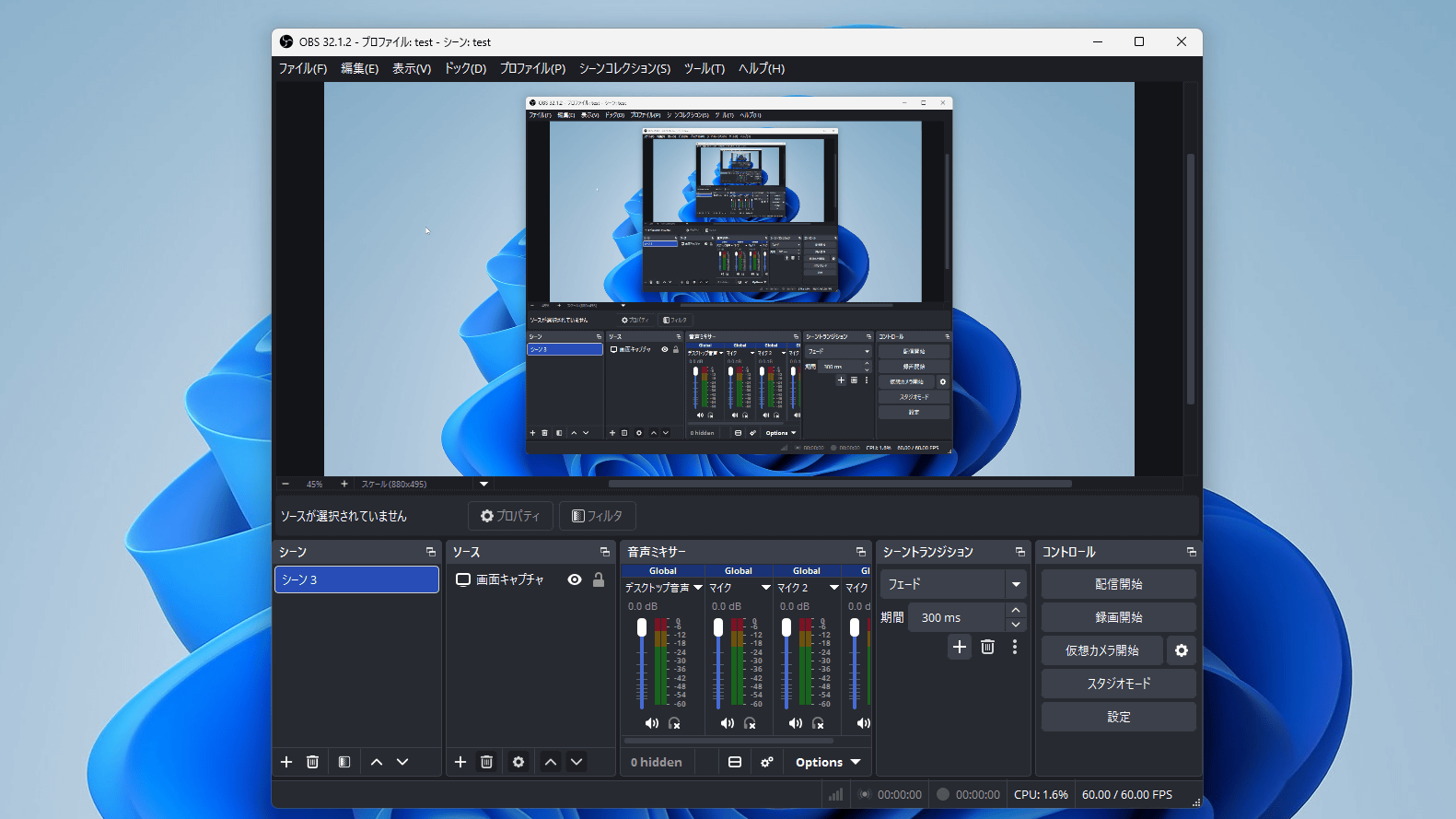The image size is (1456, 819).
Task: Open マイク channel dropdown arrow
Action: (x=765, y=587)
